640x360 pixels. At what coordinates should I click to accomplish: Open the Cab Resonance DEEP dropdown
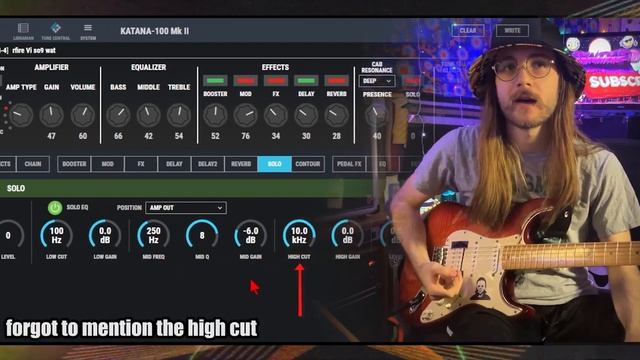(377, 81)
